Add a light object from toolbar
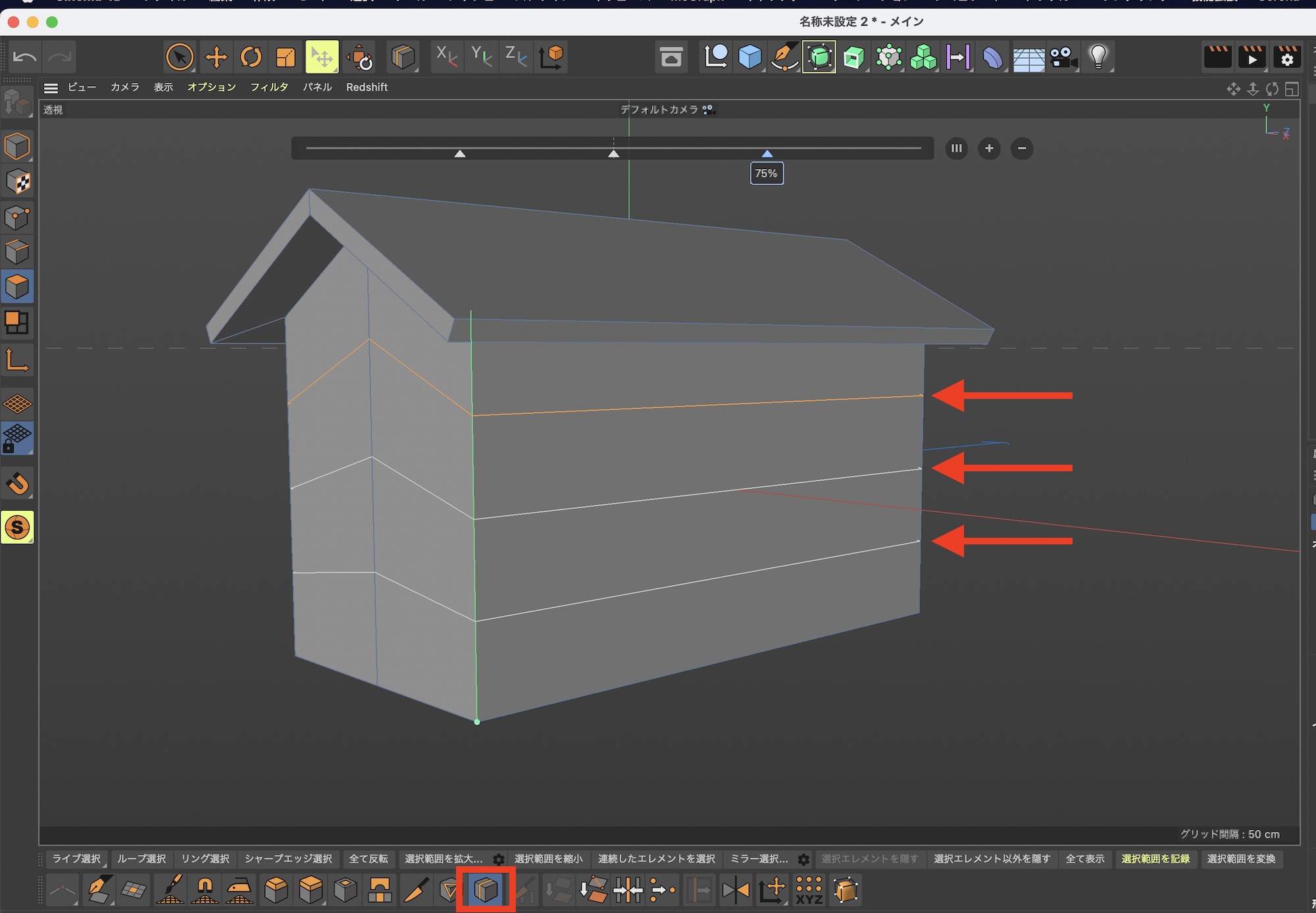Image resolution: width=1316 pixels, height=913 pixels. pyautogui.click(x=1098, y=57)
